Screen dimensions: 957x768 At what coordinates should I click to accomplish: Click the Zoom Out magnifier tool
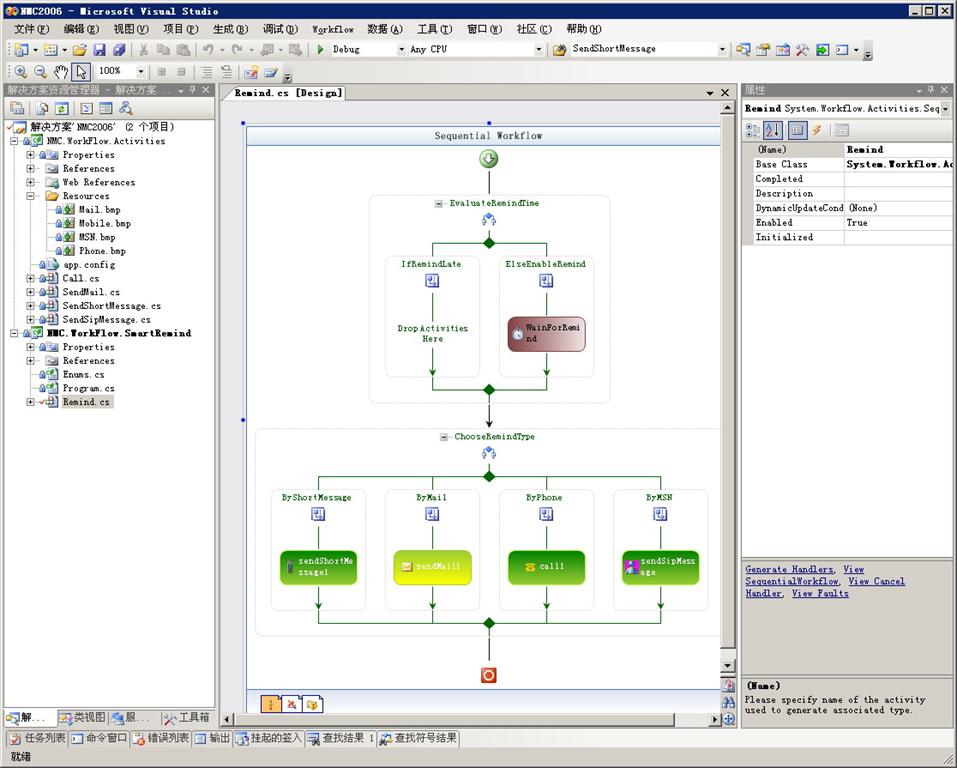coord(40,71)
